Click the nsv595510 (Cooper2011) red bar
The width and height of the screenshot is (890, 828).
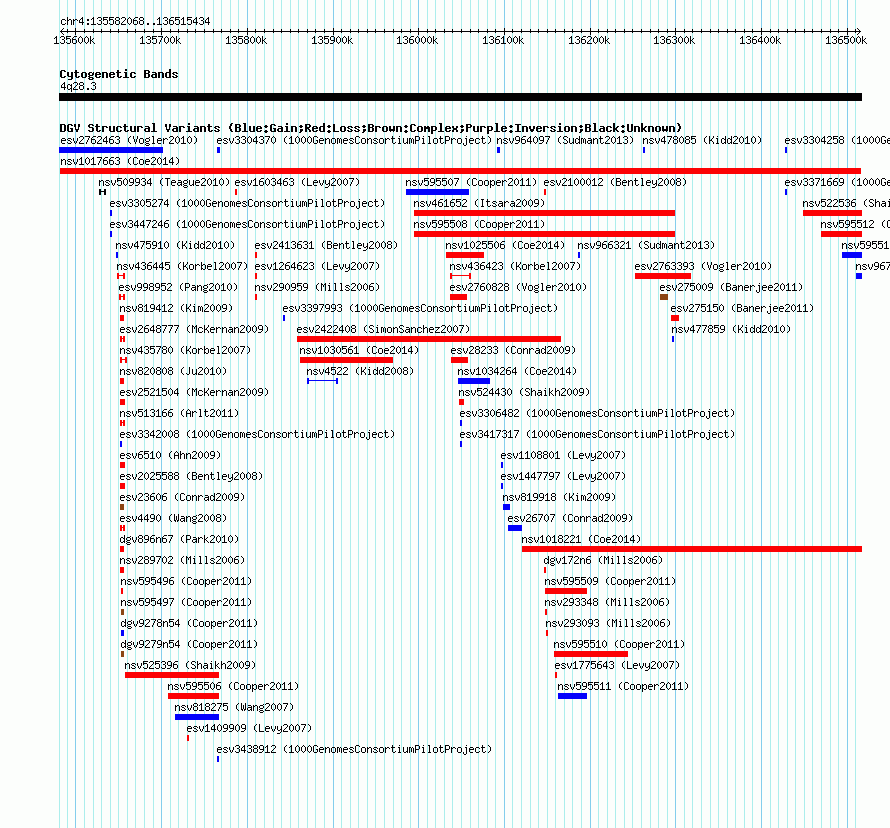coord(590,654)
